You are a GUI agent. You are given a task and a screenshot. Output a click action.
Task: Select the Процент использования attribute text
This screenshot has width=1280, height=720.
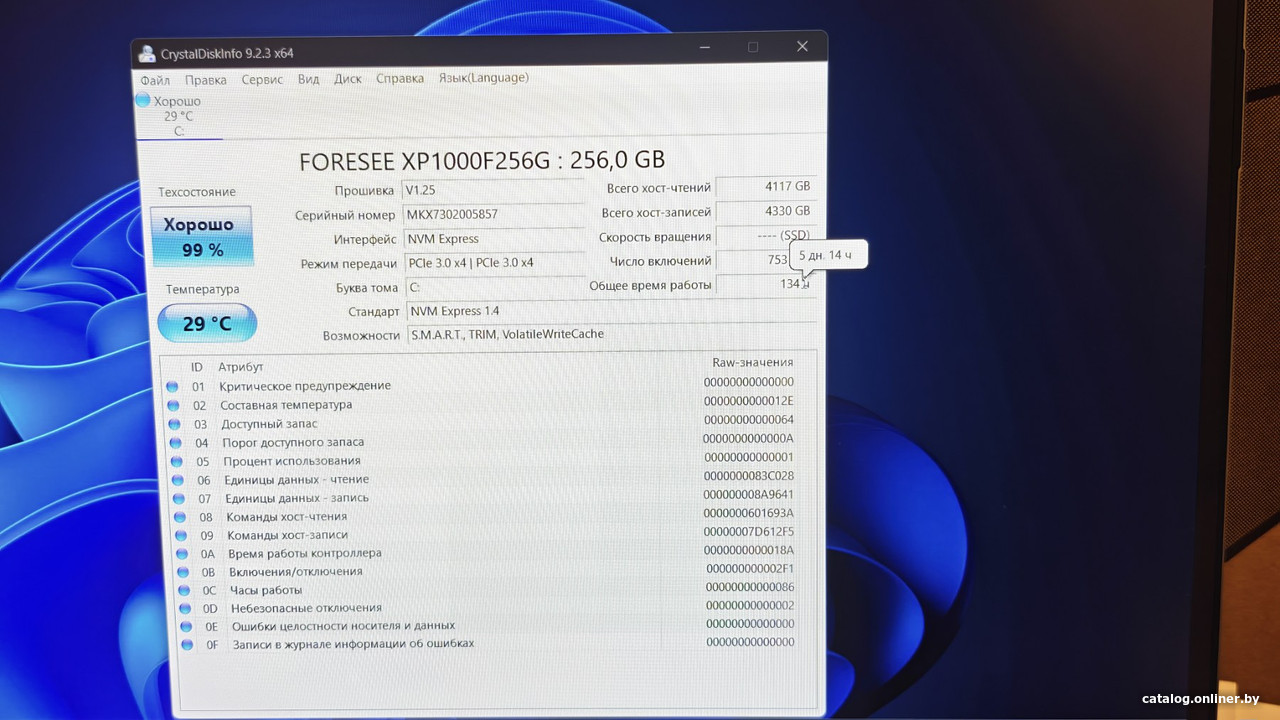292,461
